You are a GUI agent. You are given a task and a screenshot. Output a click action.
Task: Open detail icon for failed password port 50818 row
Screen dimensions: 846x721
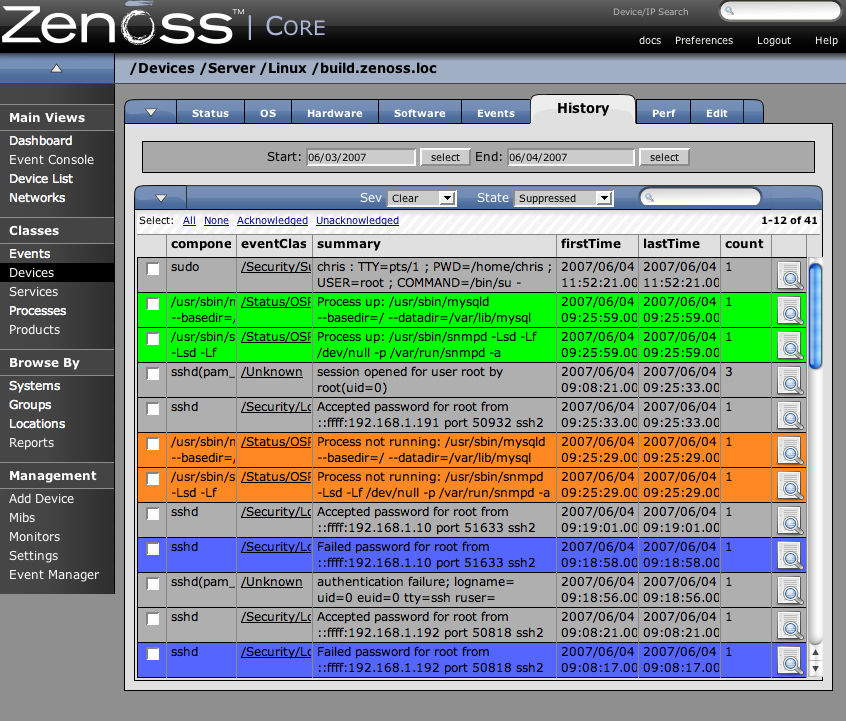click(x=790, y=661)
